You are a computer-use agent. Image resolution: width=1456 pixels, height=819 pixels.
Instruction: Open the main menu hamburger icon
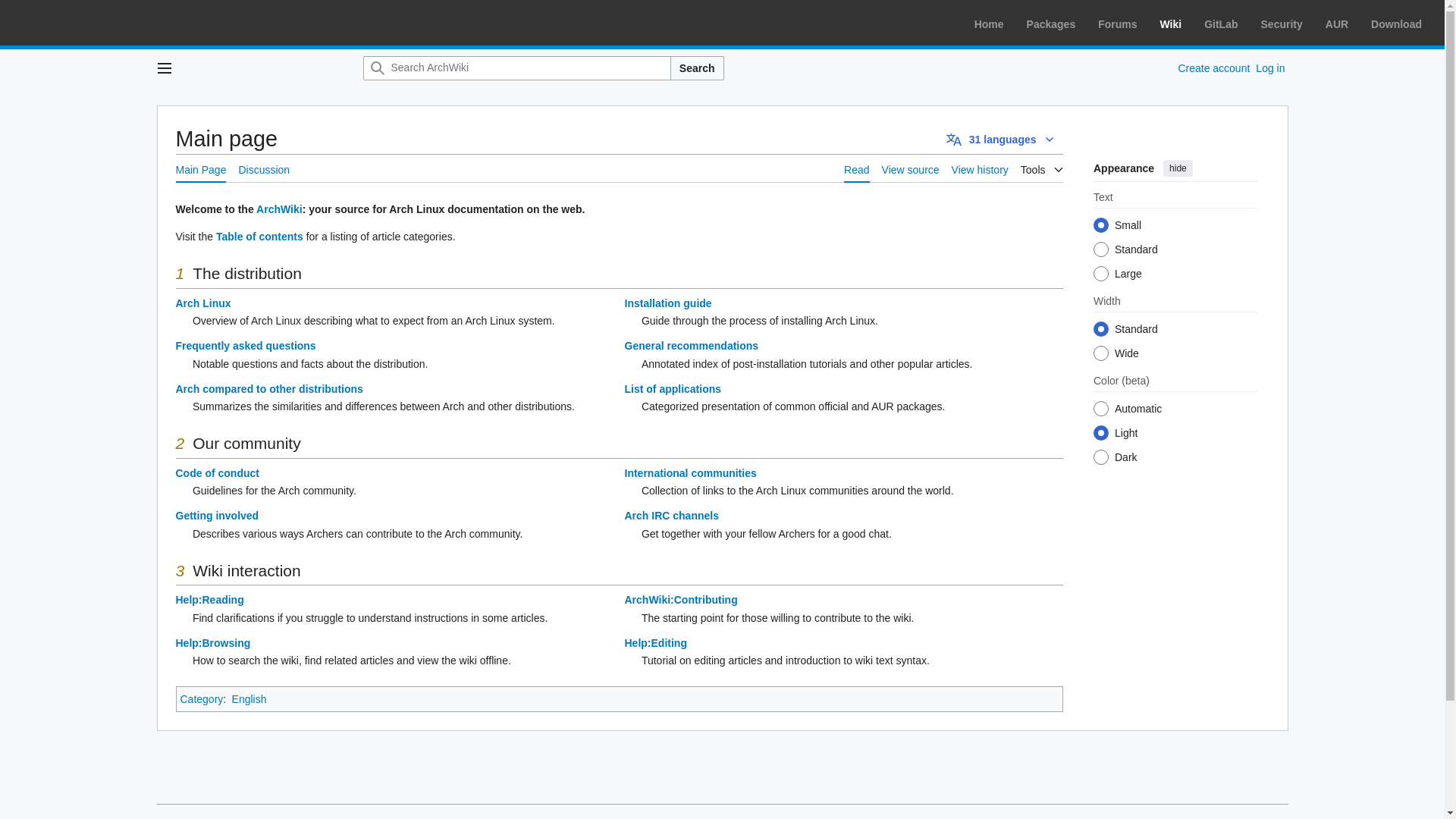click(164, 68)
